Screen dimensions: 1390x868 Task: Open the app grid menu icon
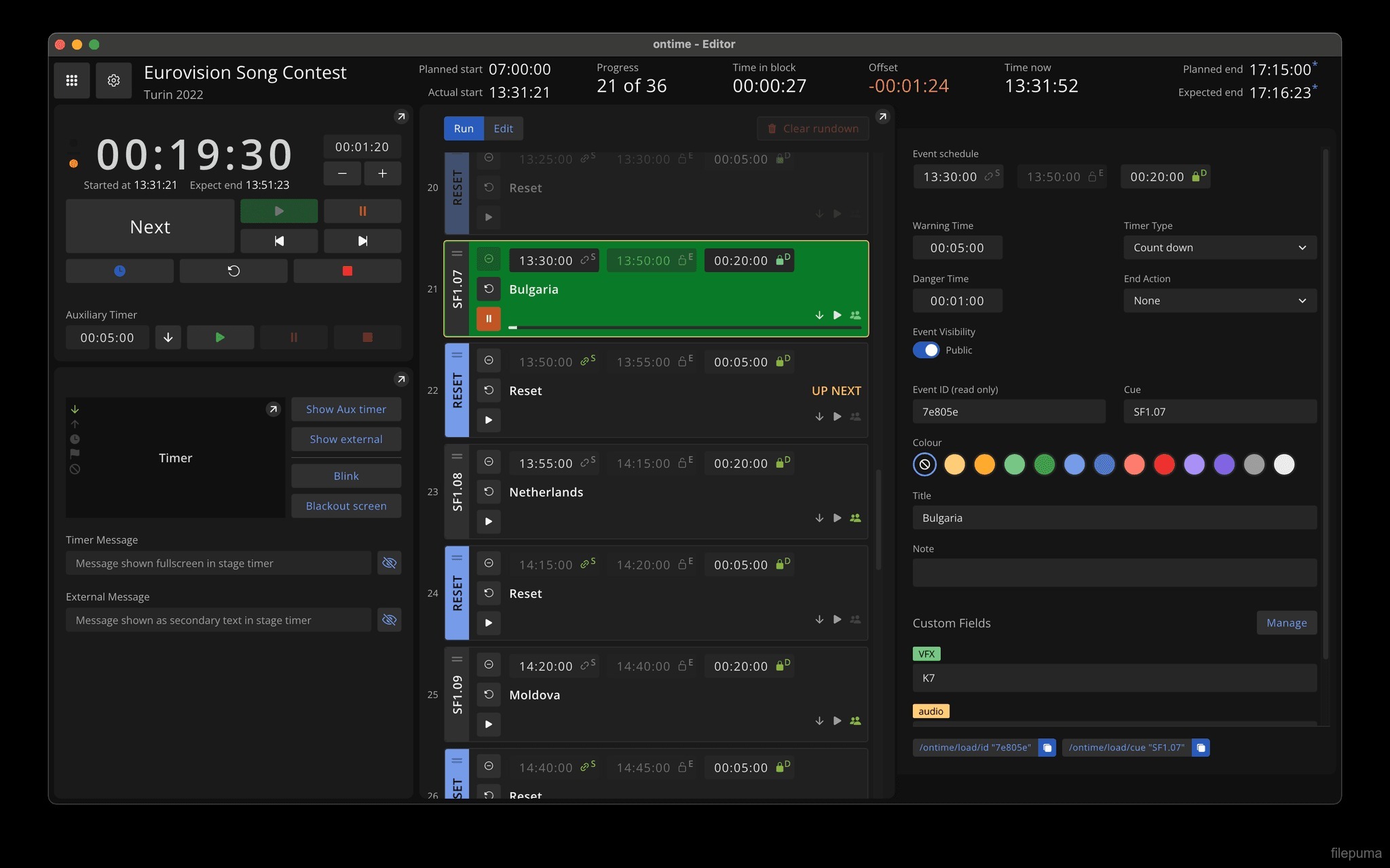pos(71,81)
